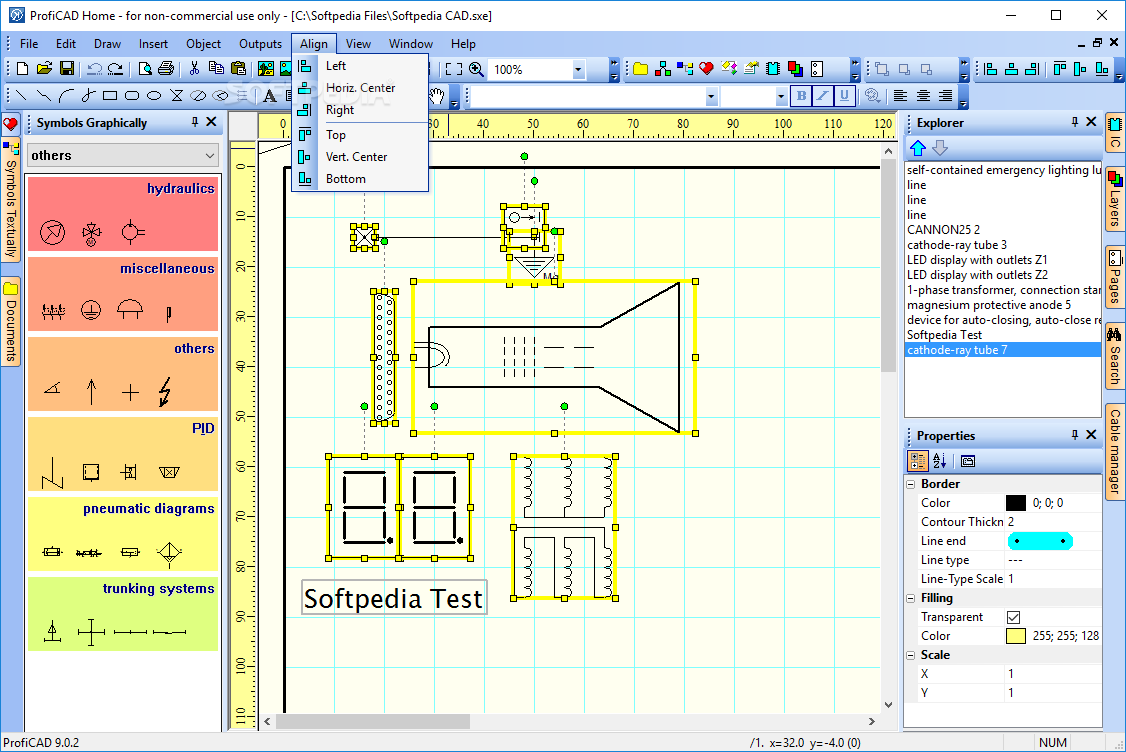Select the Cut scissors icon
The height and width of the screenshot is (752, 1126).
(193, 69)
